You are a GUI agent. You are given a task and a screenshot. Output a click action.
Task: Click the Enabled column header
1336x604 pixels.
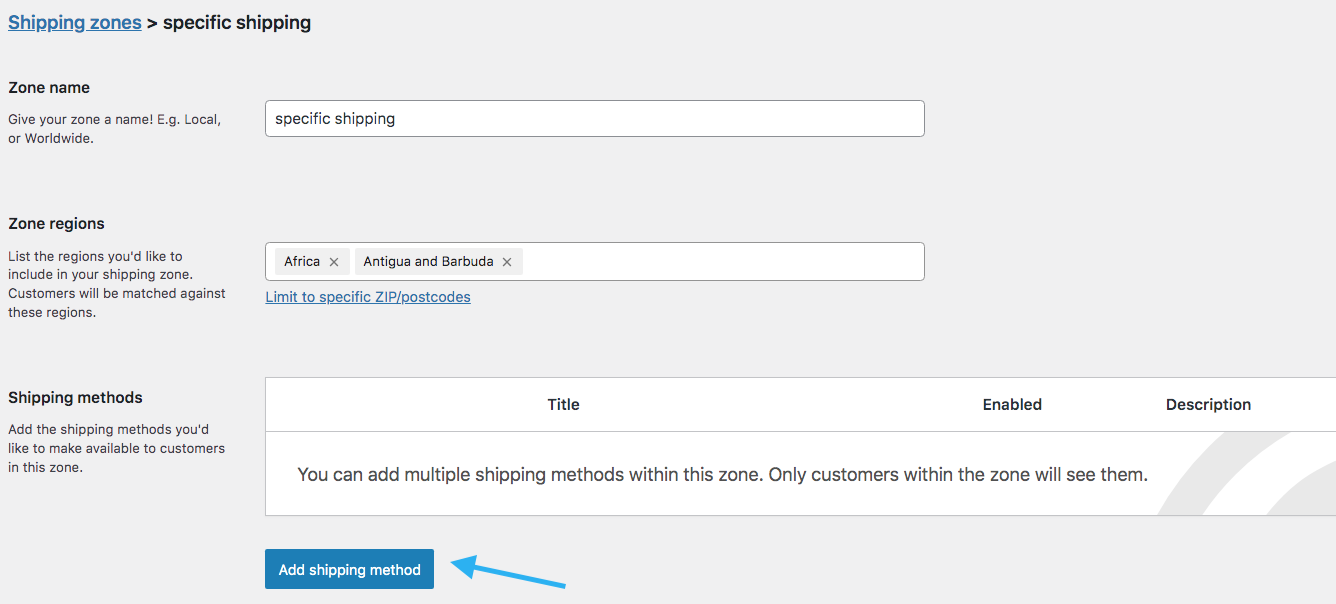click(1012, 405)
